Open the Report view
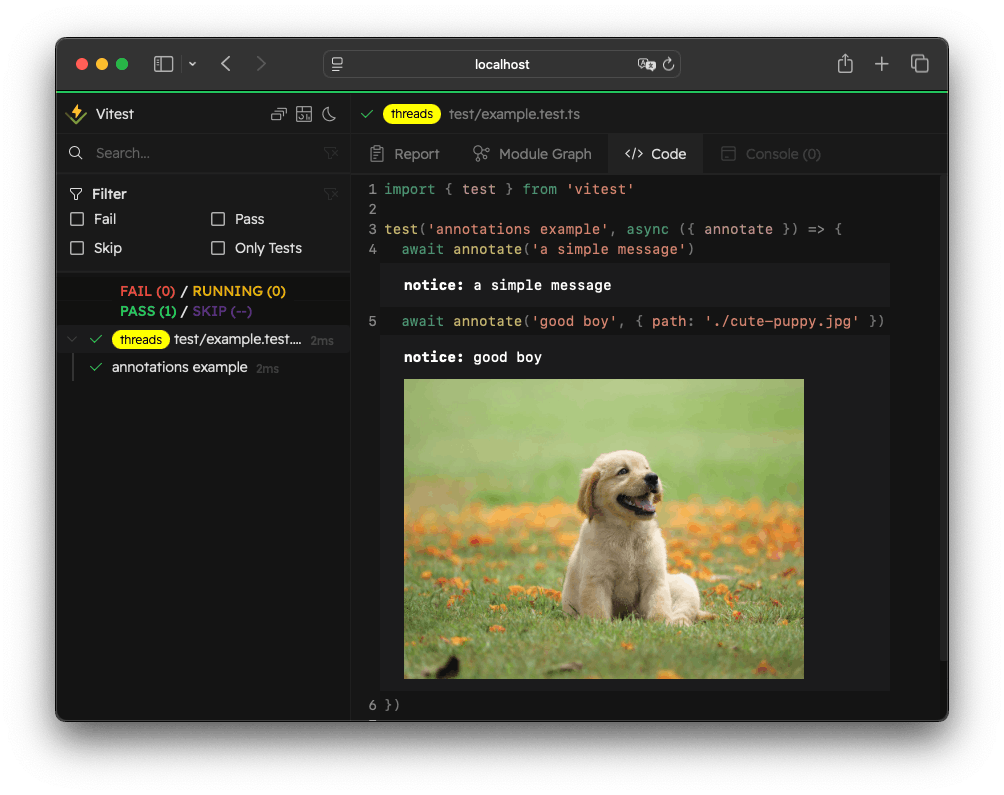 404,153
